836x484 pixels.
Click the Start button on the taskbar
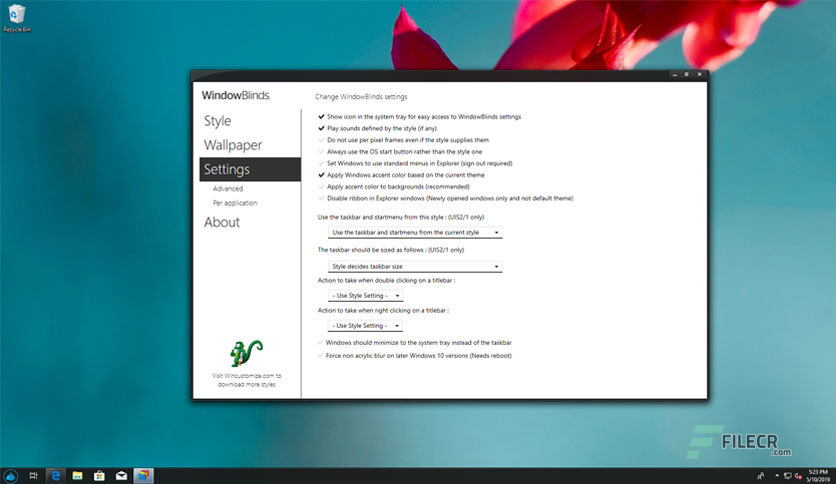[10, 475]
